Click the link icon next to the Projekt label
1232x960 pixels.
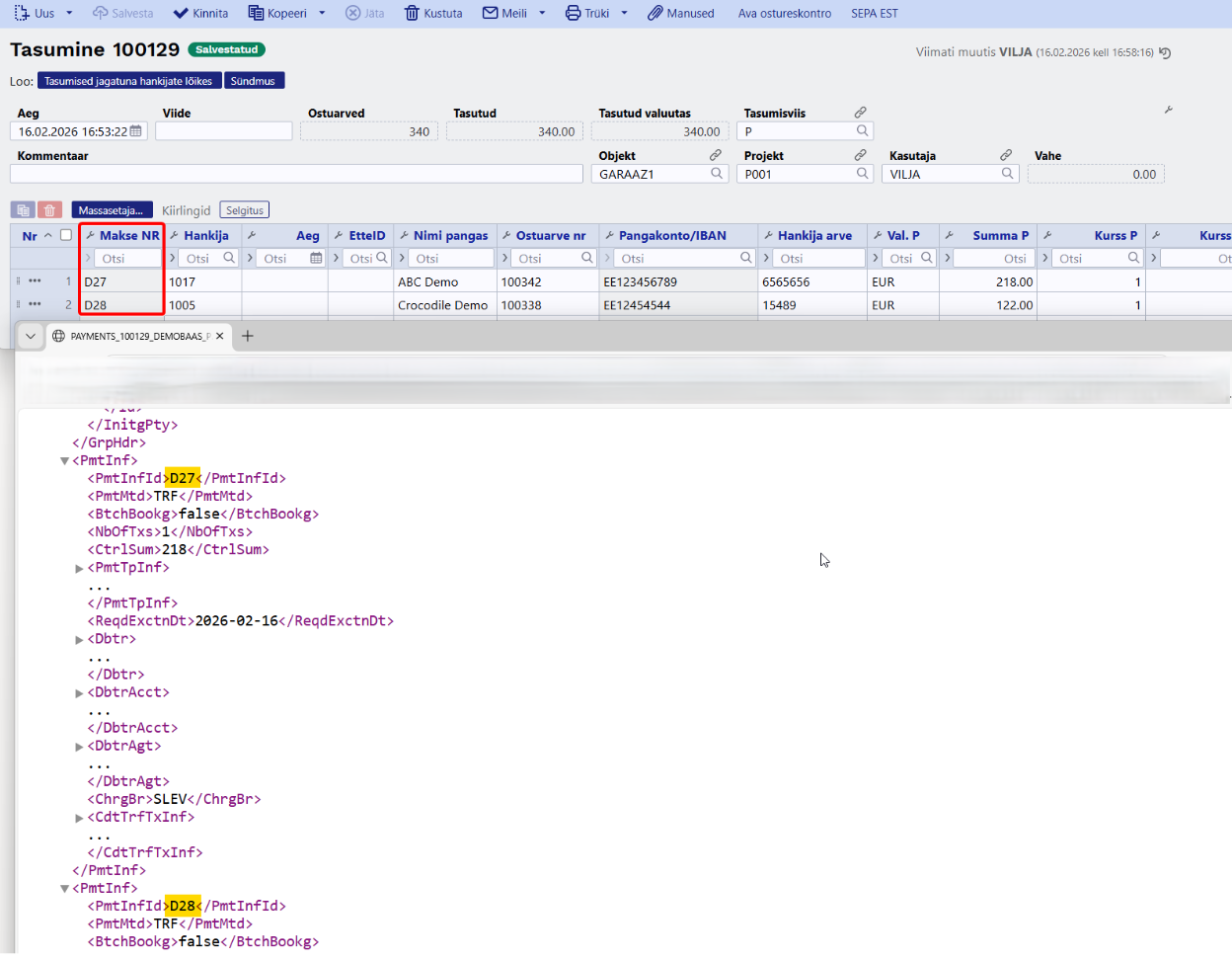[860, 155]
